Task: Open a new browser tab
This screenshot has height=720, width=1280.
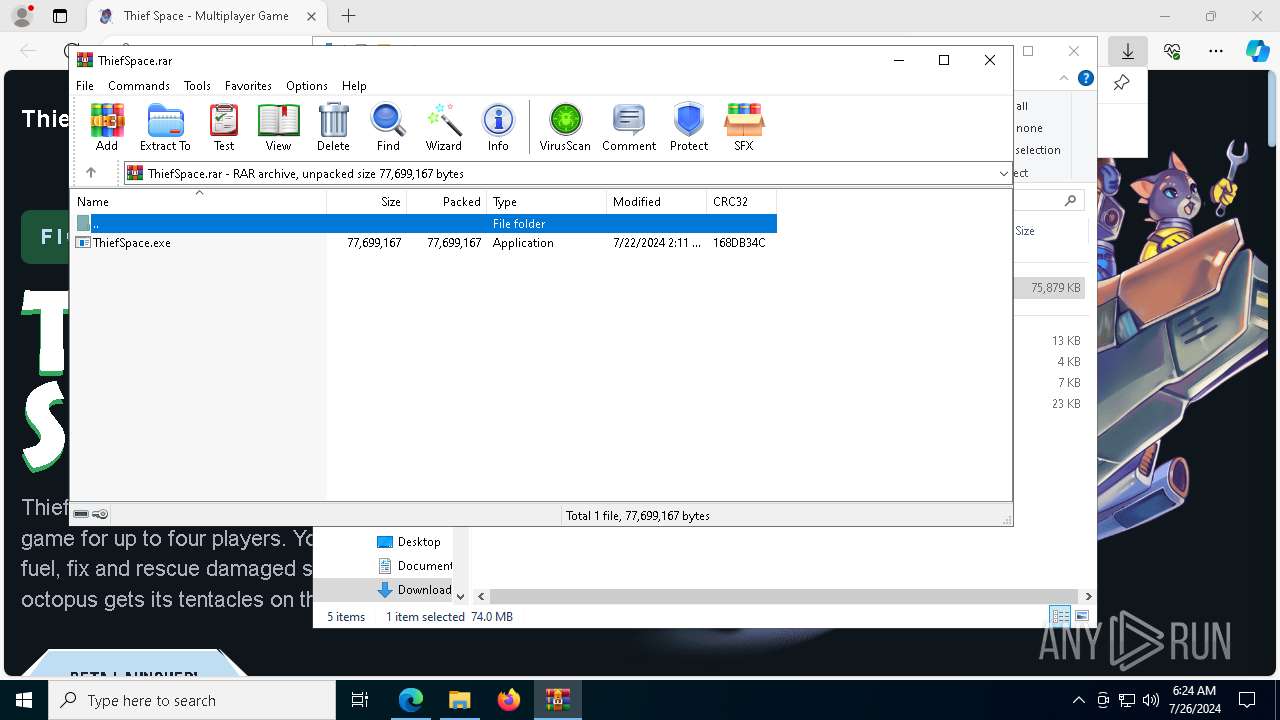Action: 348,16
